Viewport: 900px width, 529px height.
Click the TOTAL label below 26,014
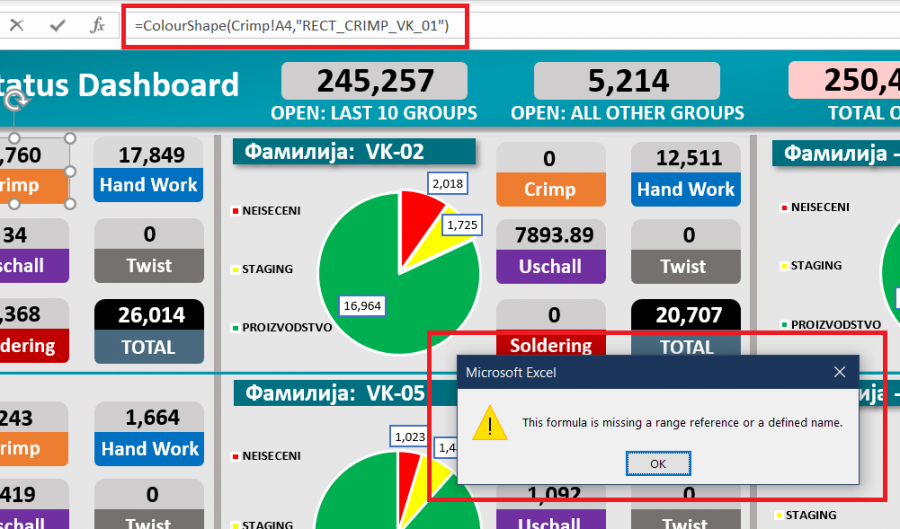[x=149, y=347]
